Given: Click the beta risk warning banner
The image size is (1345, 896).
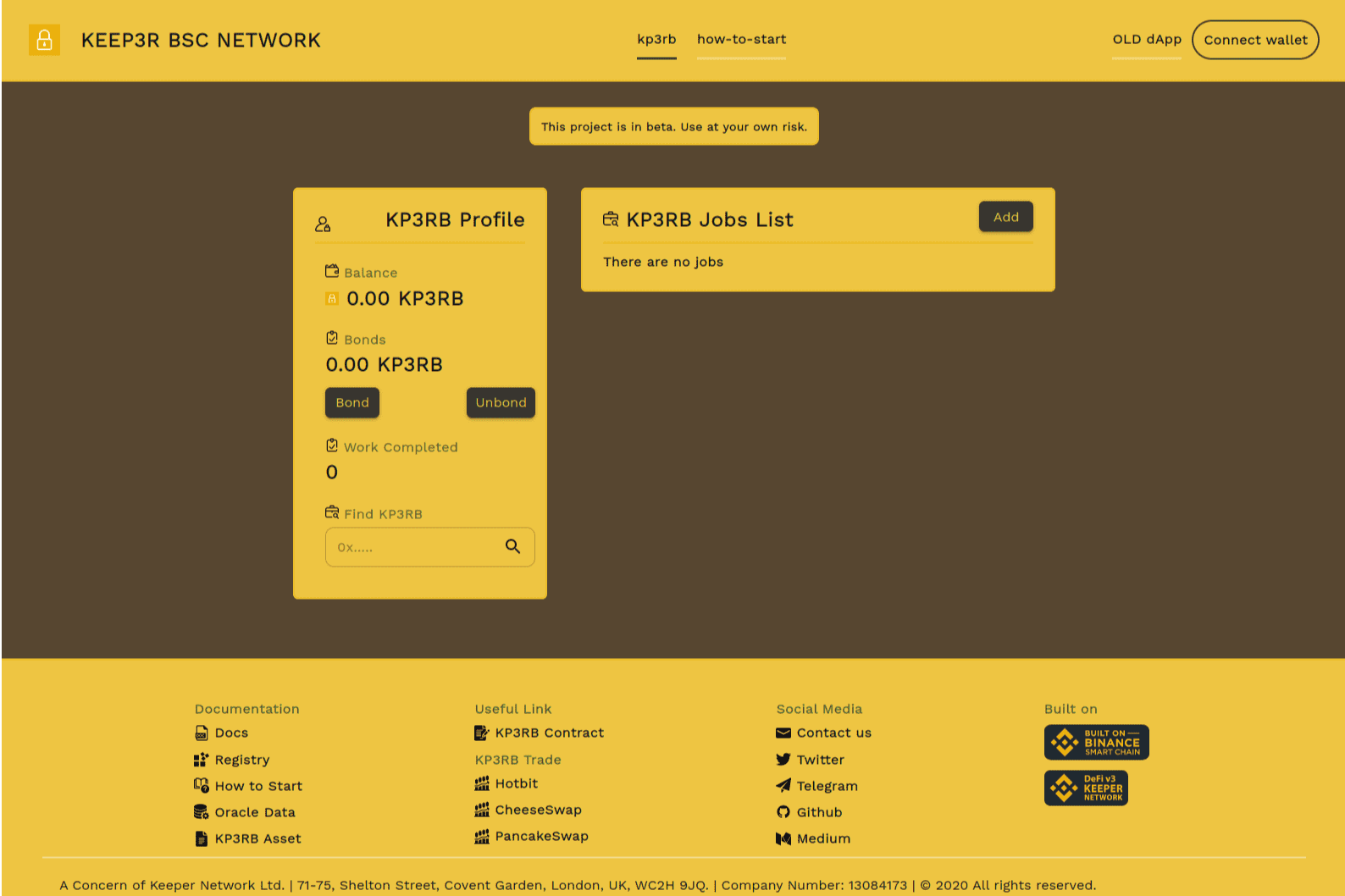Looking at the screenshot, I should click(x=674, y=126).
